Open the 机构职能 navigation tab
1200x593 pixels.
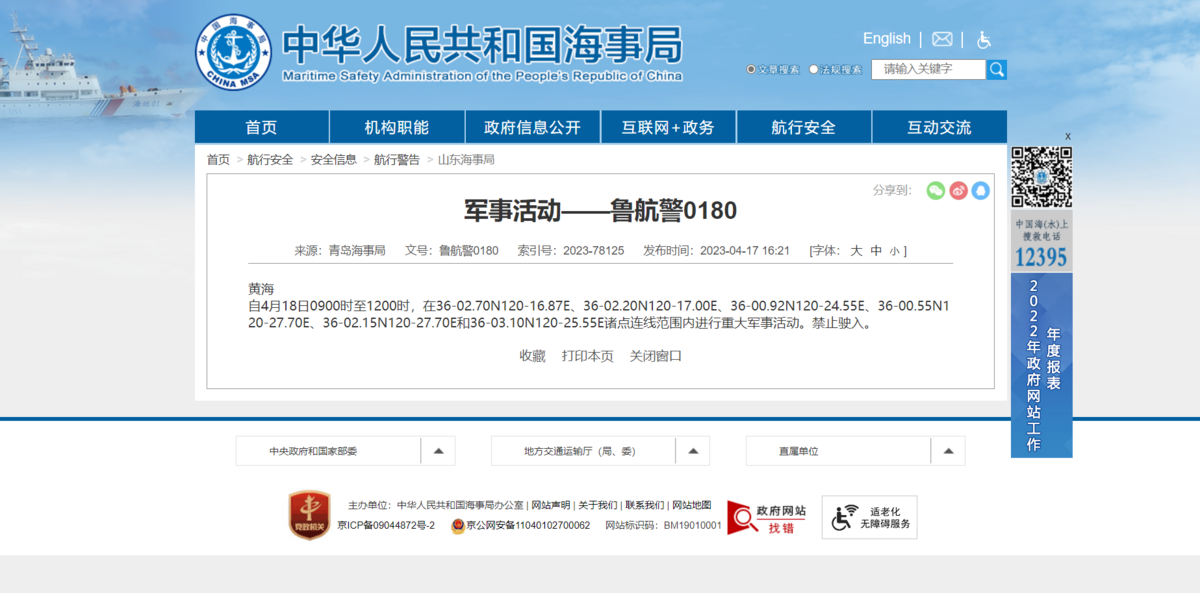397,127
